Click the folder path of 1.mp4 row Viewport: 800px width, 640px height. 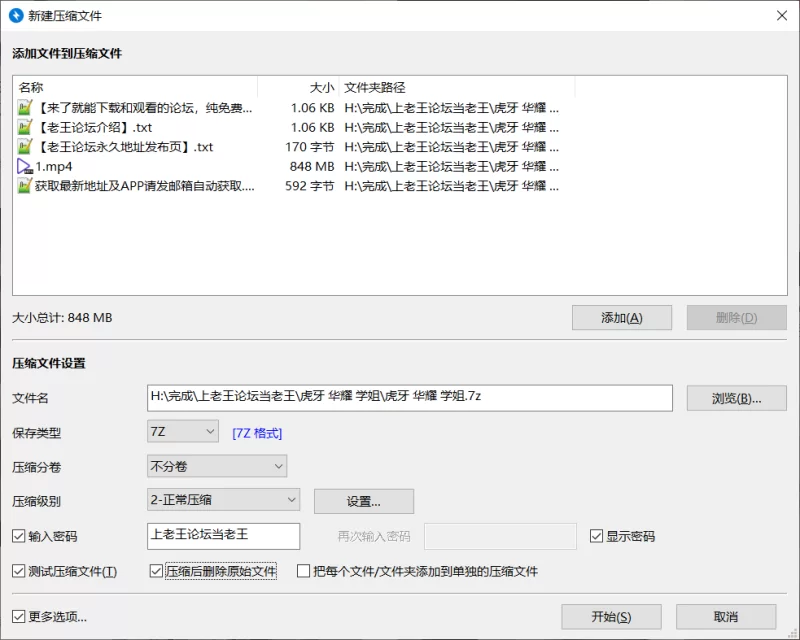click(x=452, y=166)
